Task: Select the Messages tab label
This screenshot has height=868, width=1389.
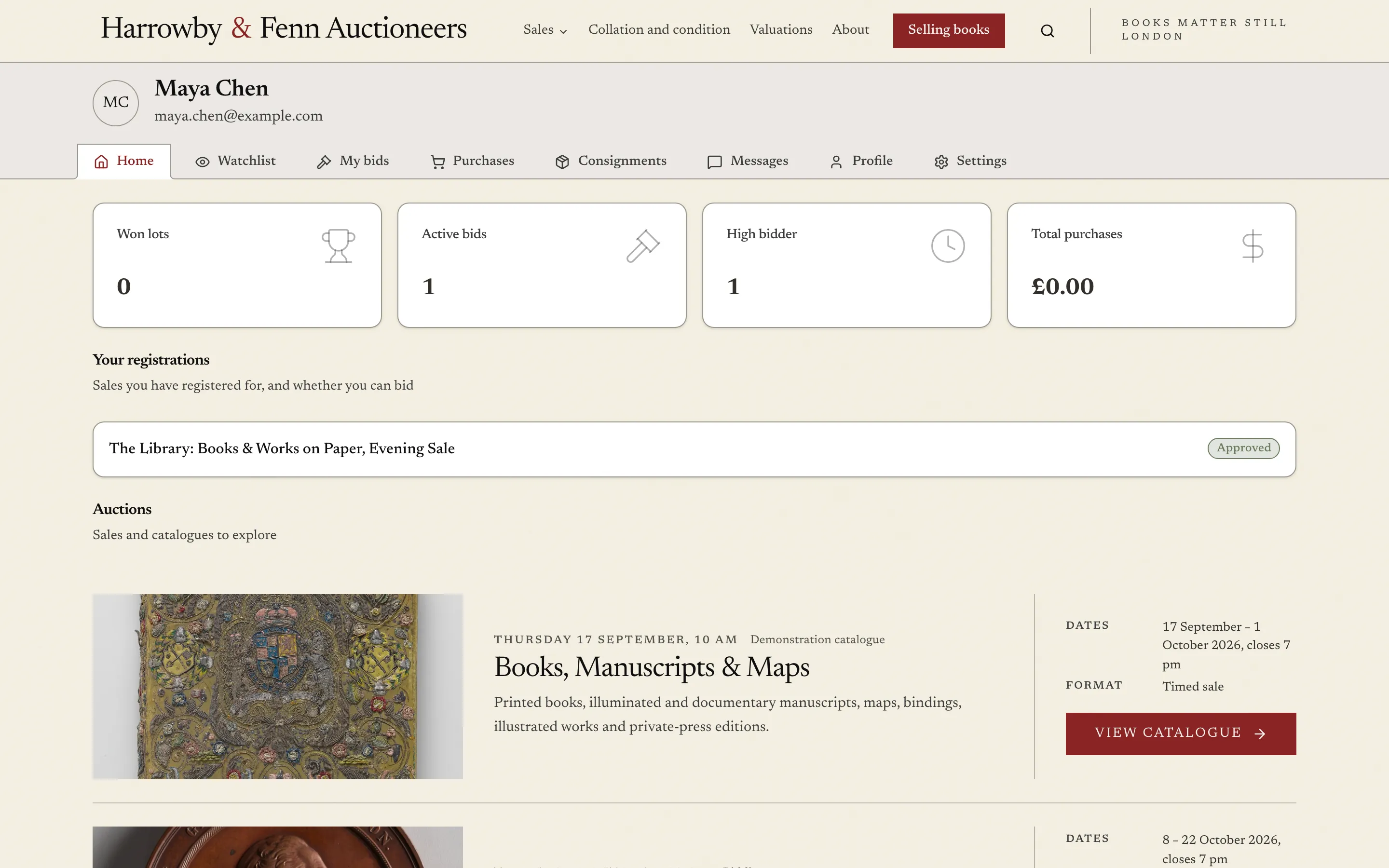Action: pyautogui.click(x=759, y=161)
